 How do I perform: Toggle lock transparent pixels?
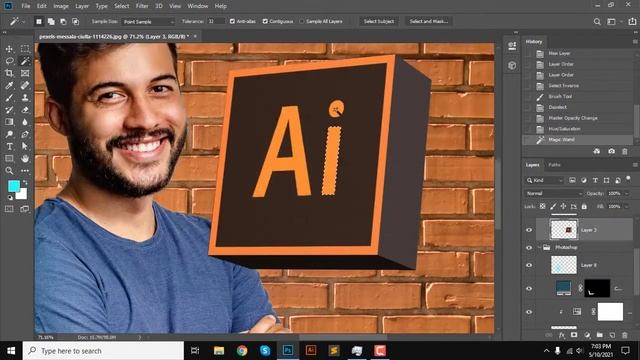(542, 207)
